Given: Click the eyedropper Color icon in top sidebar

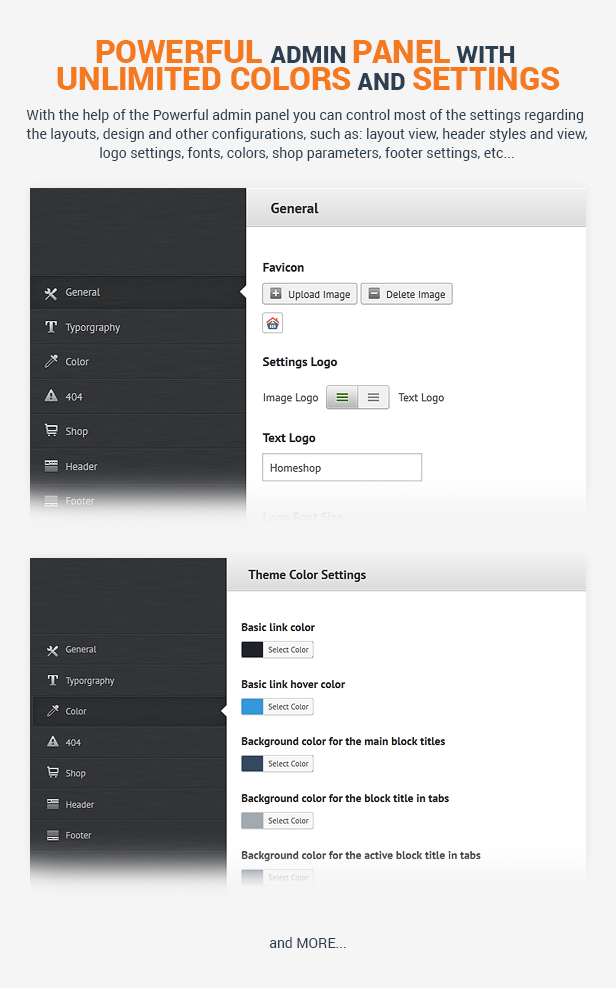Looking at the screenshot, I should 51,362.
